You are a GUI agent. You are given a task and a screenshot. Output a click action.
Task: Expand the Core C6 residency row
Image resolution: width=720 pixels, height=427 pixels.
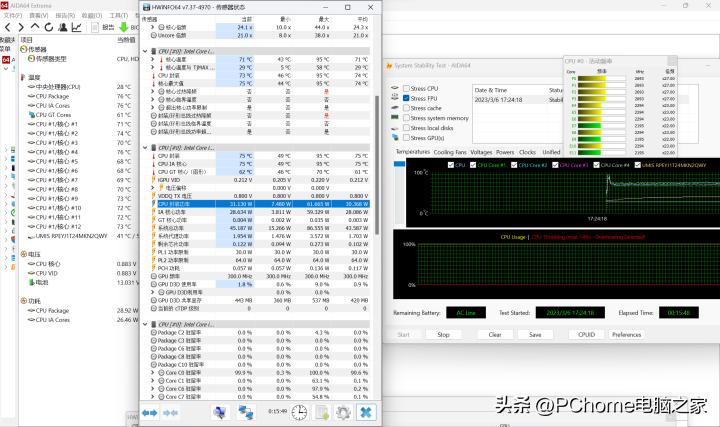pos(153,388)
